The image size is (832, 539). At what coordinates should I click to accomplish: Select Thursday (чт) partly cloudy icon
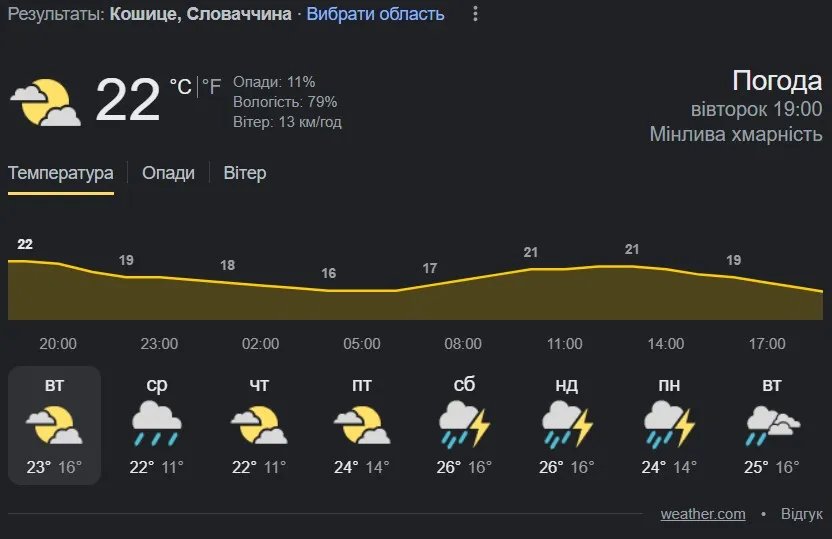tap(259, 424)
